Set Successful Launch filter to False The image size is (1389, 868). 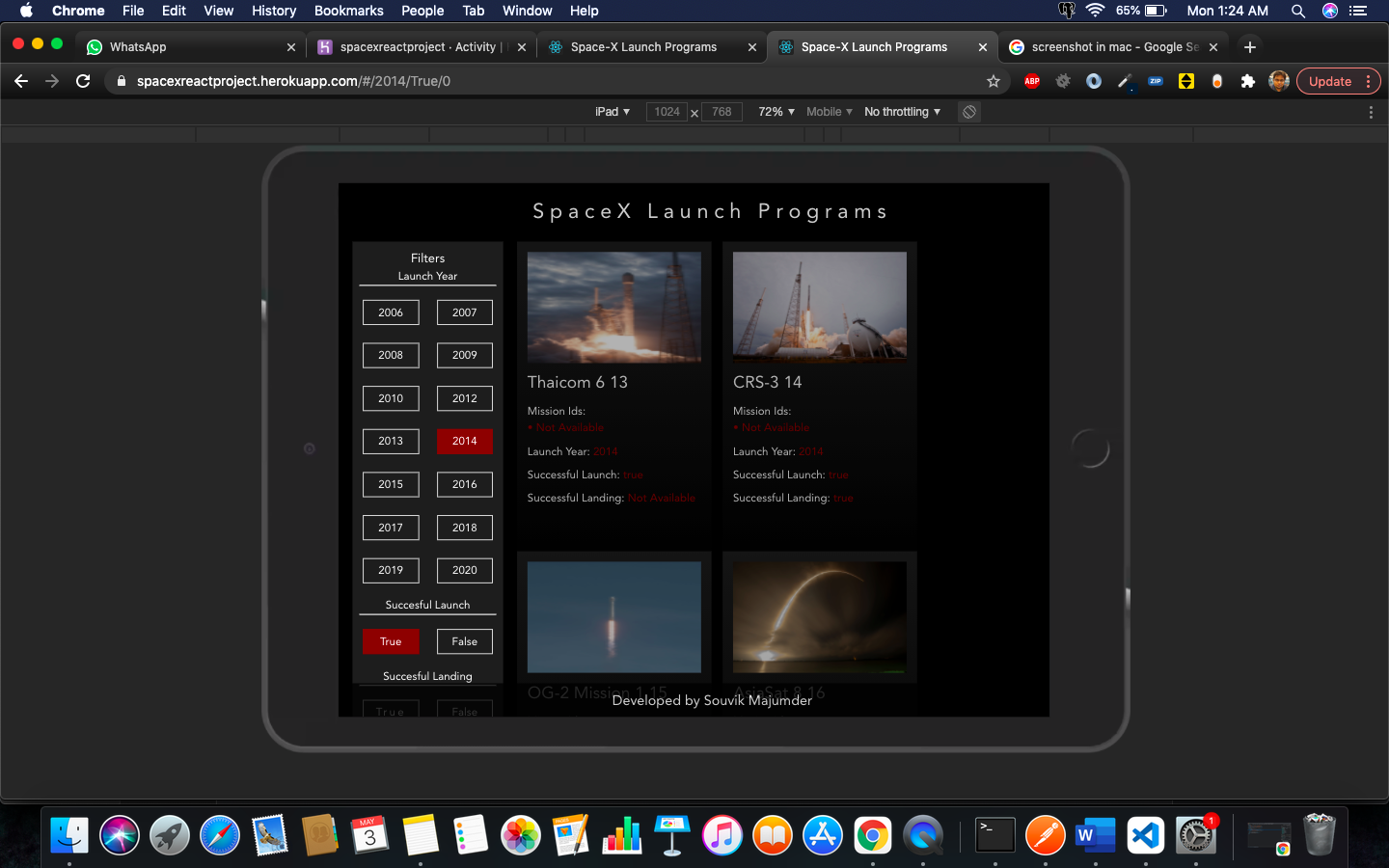pyautogui.click(x=465, y=641)
